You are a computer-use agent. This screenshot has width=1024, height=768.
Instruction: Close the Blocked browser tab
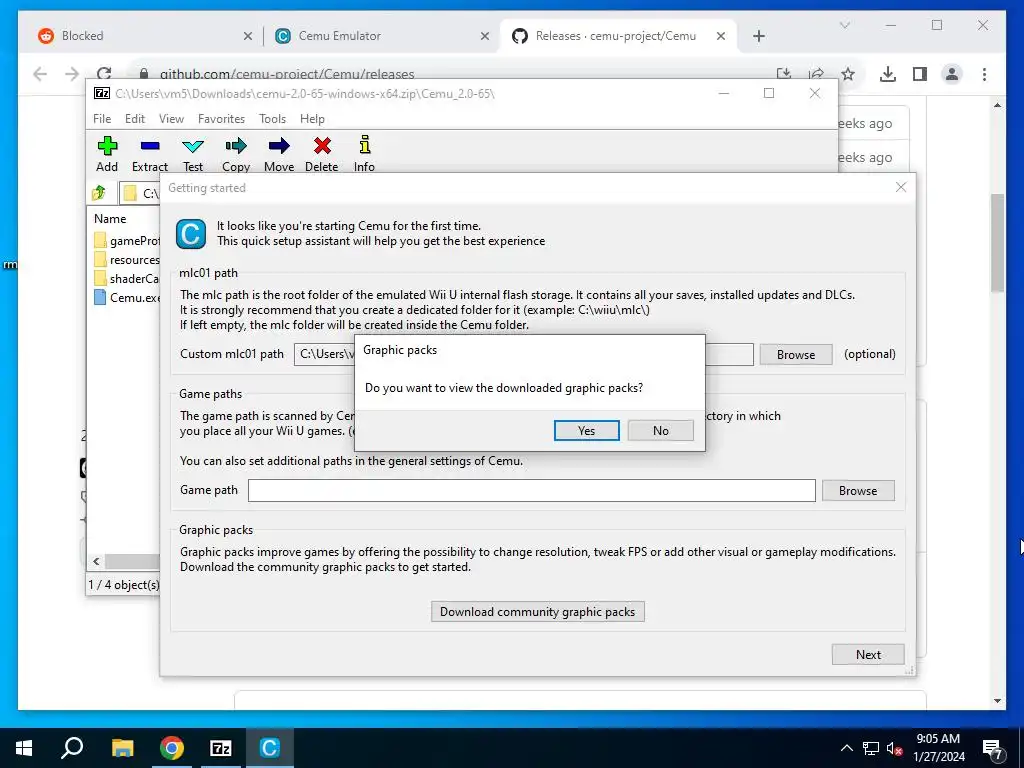[x=248, y=36]
